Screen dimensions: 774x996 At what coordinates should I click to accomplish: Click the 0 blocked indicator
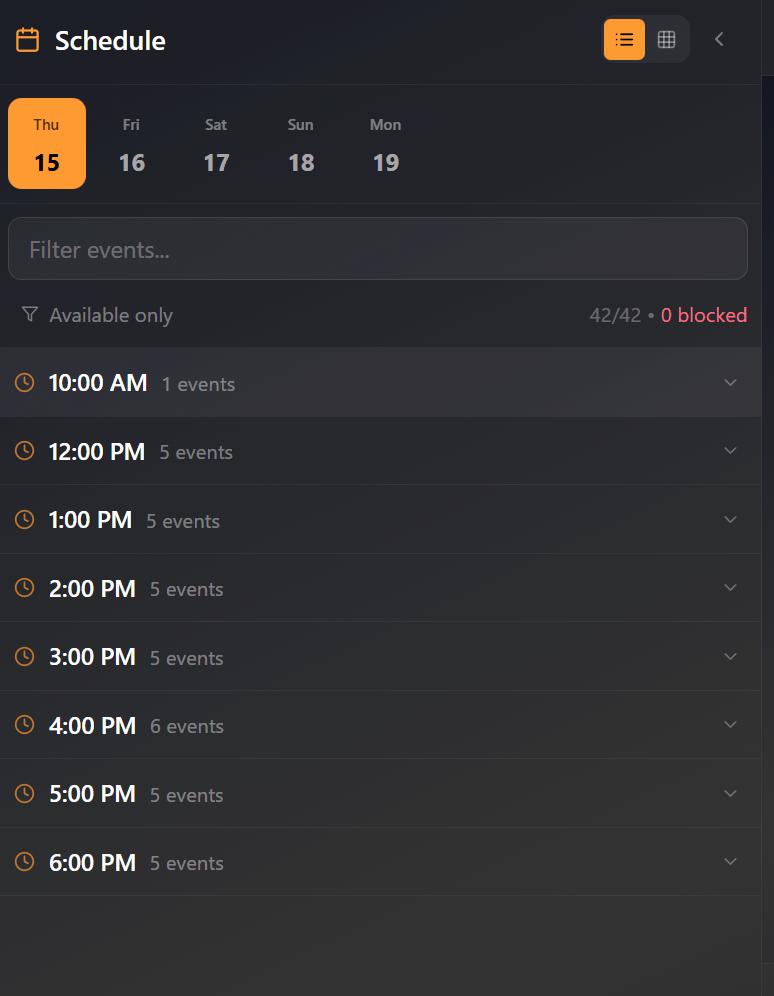point(704,314)
